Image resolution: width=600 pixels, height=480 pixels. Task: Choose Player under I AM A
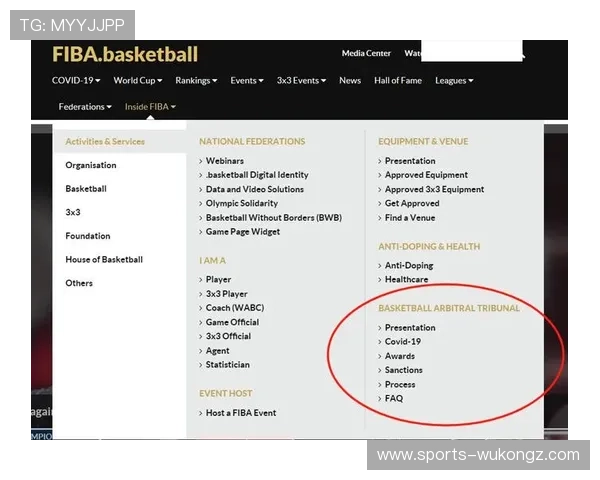click(218, 279)
